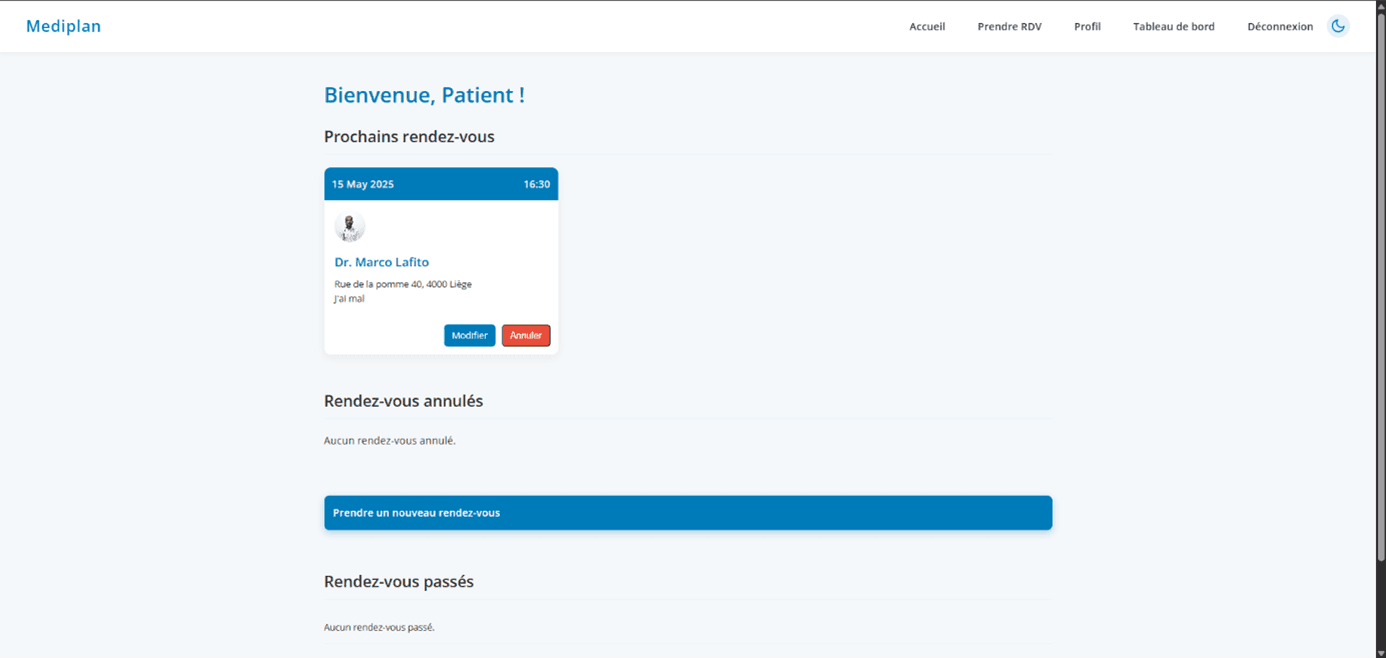Screen dimensions: 1386x658
Task: Click Déconnexion to log out
Action: pyautogui.click(x=1280, y=27)
